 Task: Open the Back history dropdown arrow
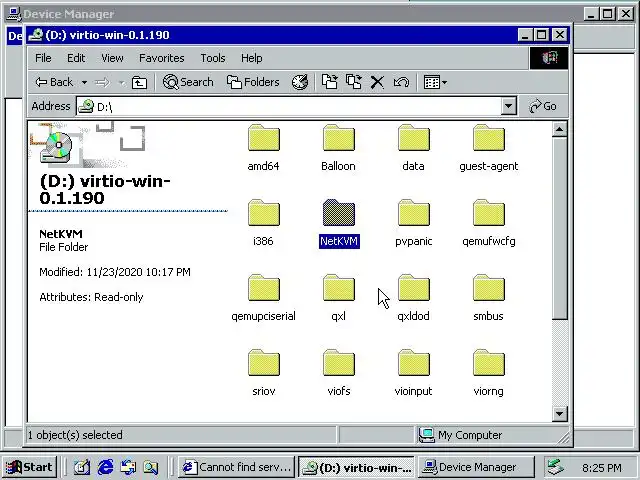(84, 82)
